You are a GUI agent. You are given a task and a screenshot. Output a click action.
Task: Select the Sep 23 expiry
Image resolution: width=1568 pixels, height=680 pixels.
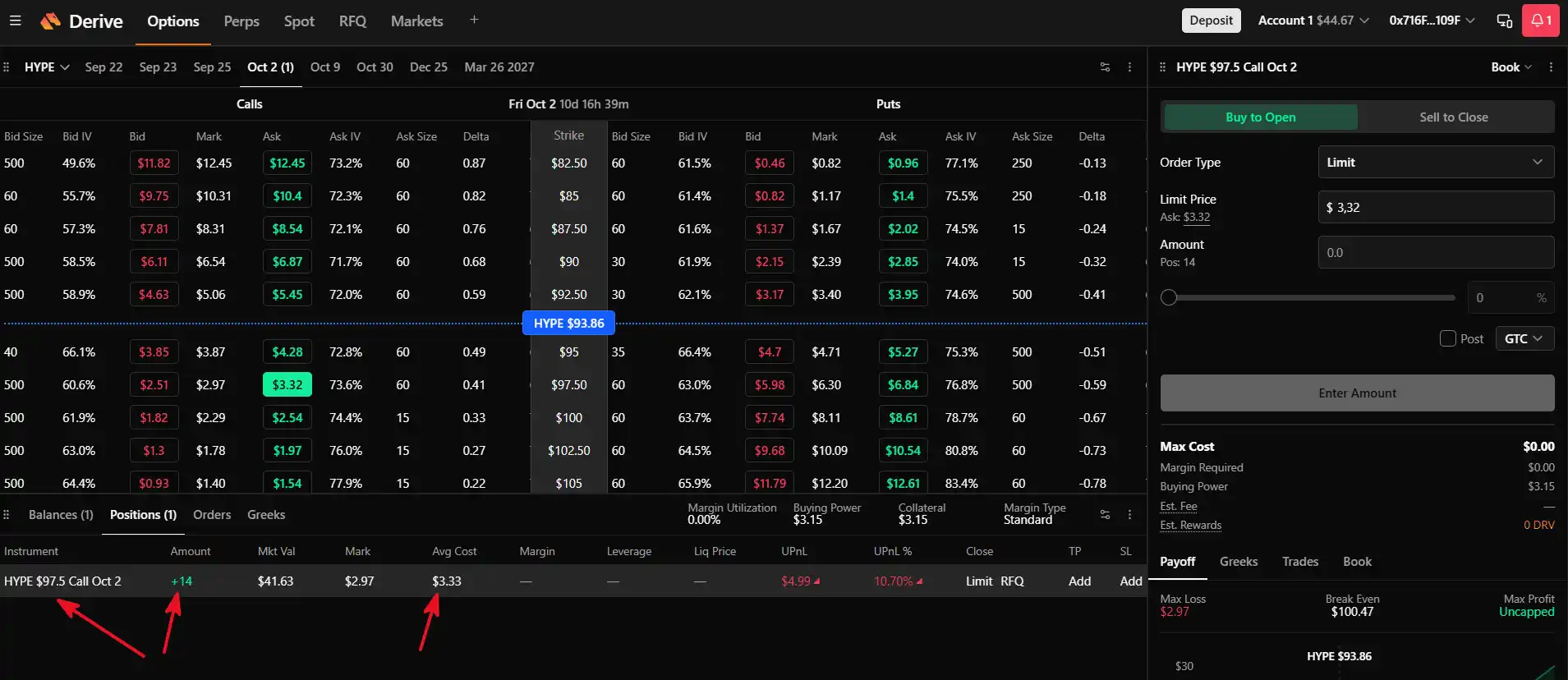pos(158,67)
